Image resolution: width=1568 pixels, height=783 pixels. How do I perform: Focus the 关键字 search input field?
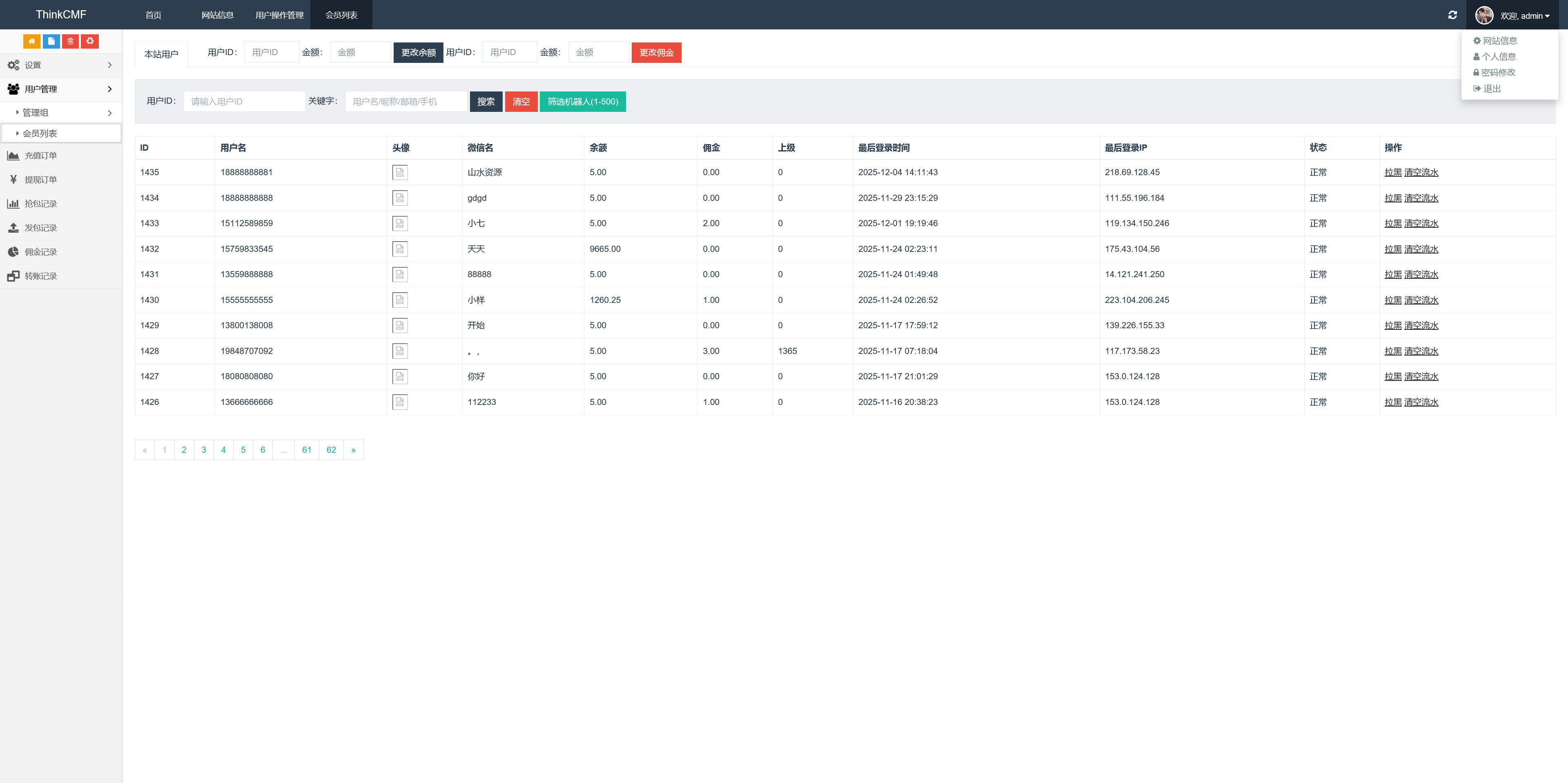pyautogui.click(x=405, y=102)
